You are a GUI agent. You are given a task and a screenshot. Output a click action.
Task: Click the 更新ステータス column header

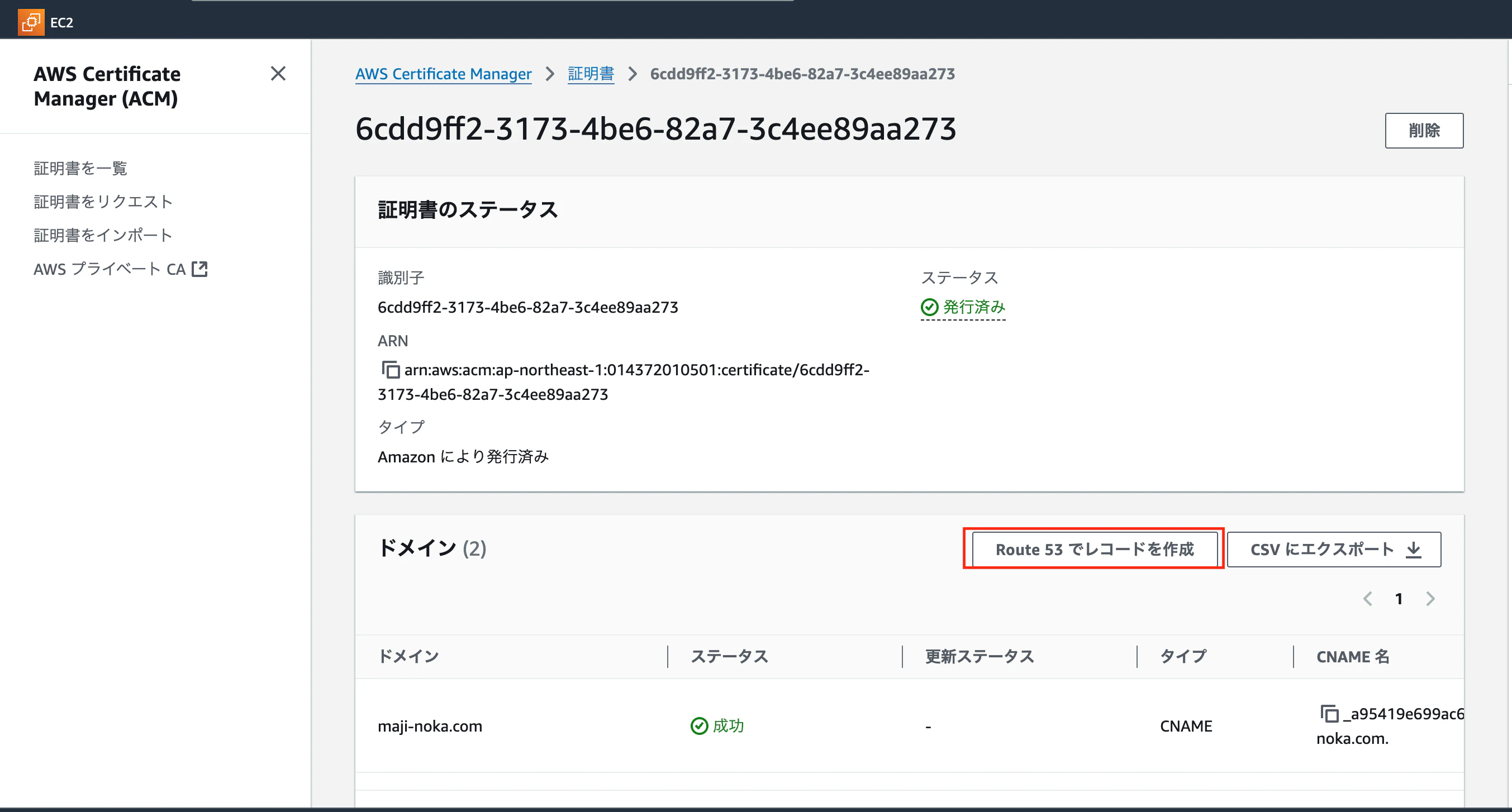(x=980, y=656)
